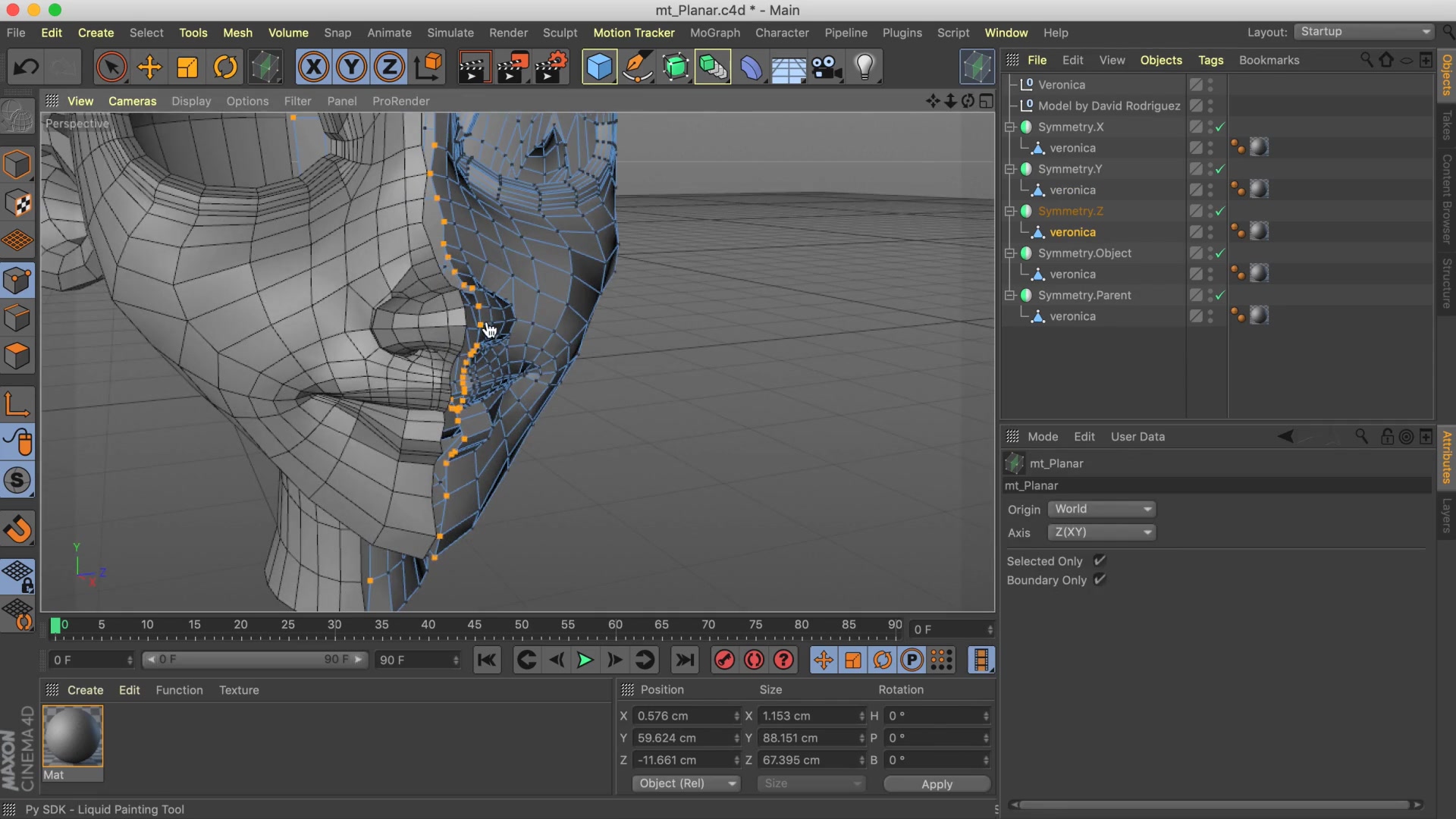Open the Camera object tool
The image size is (1456, 819).
[x=827, y=67]
